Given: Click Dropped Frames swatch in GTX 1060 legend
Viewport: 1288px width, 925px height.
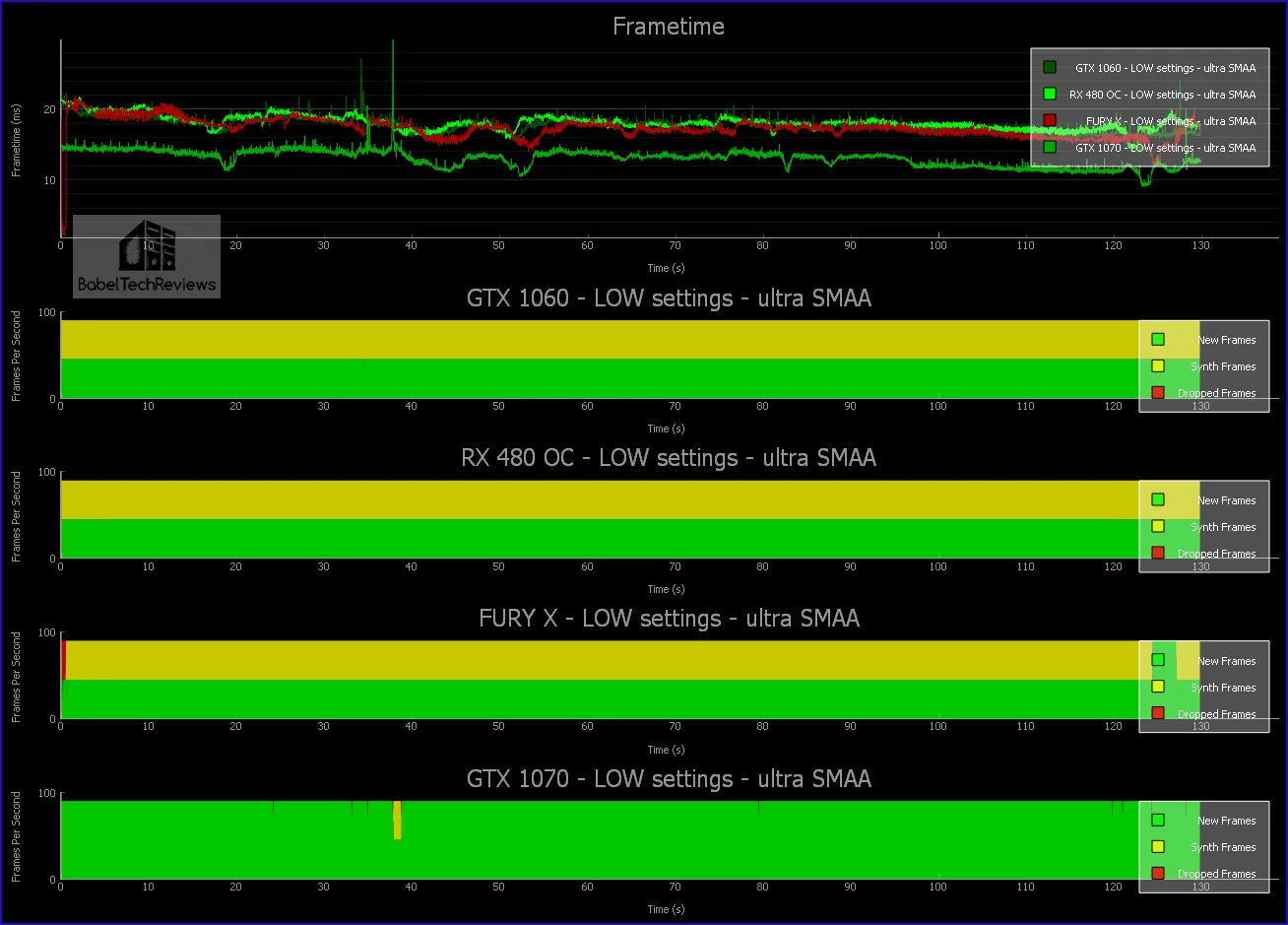Looking at the screenshot, I should [x=1158, y=393].
